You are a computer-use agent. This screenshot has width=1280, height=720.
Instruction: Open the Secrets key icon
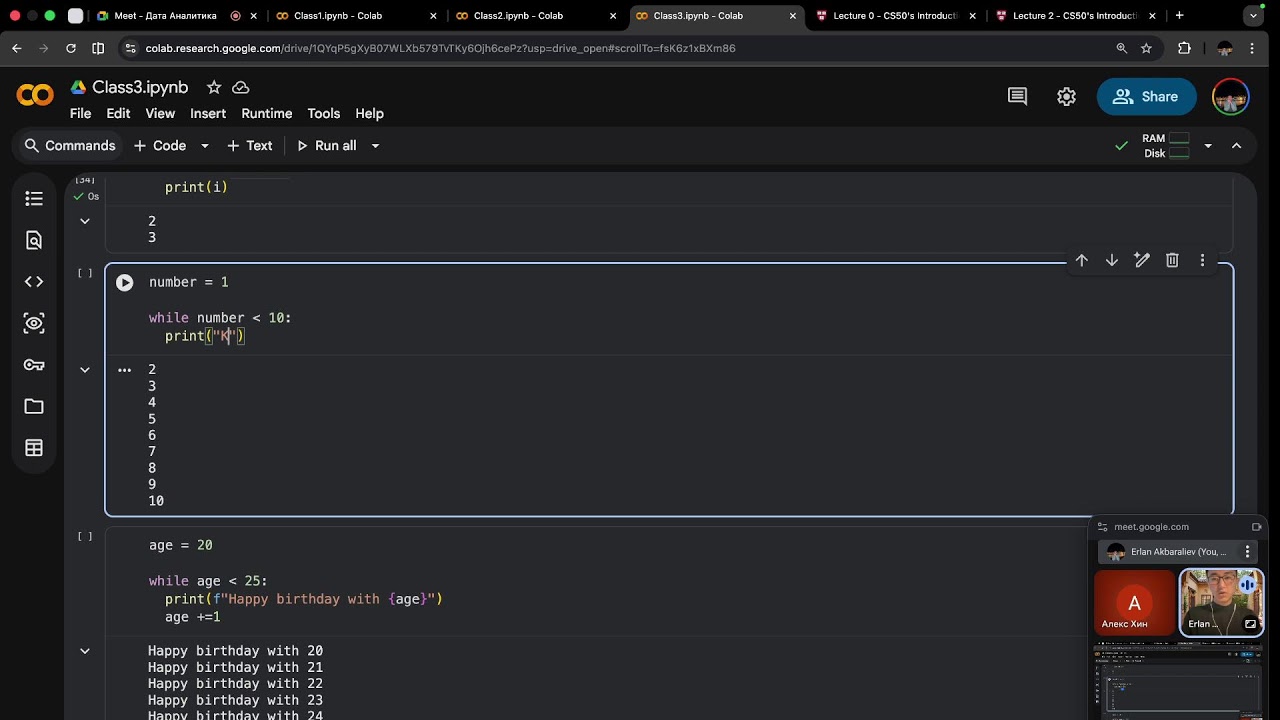pos(34,365)
